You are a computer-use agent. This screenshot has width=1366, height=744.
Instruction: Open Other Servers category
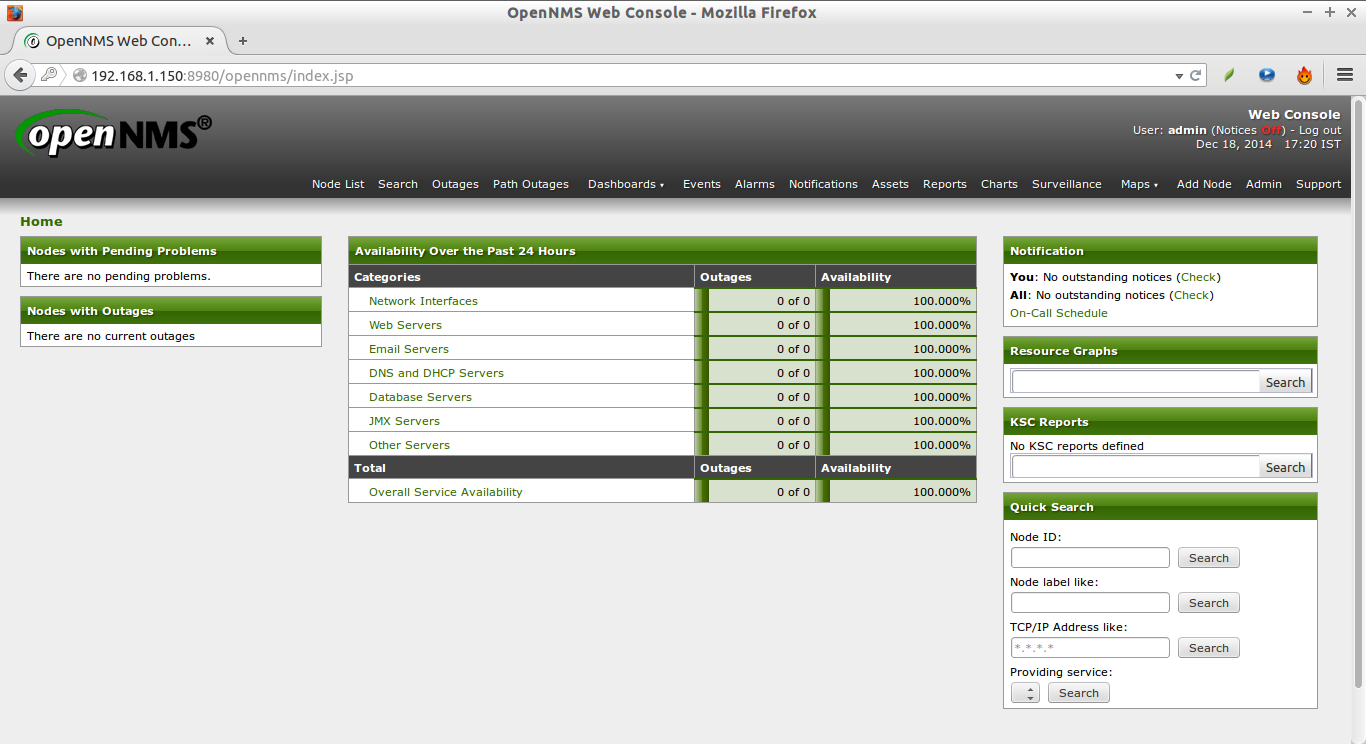tap(409, 445)
